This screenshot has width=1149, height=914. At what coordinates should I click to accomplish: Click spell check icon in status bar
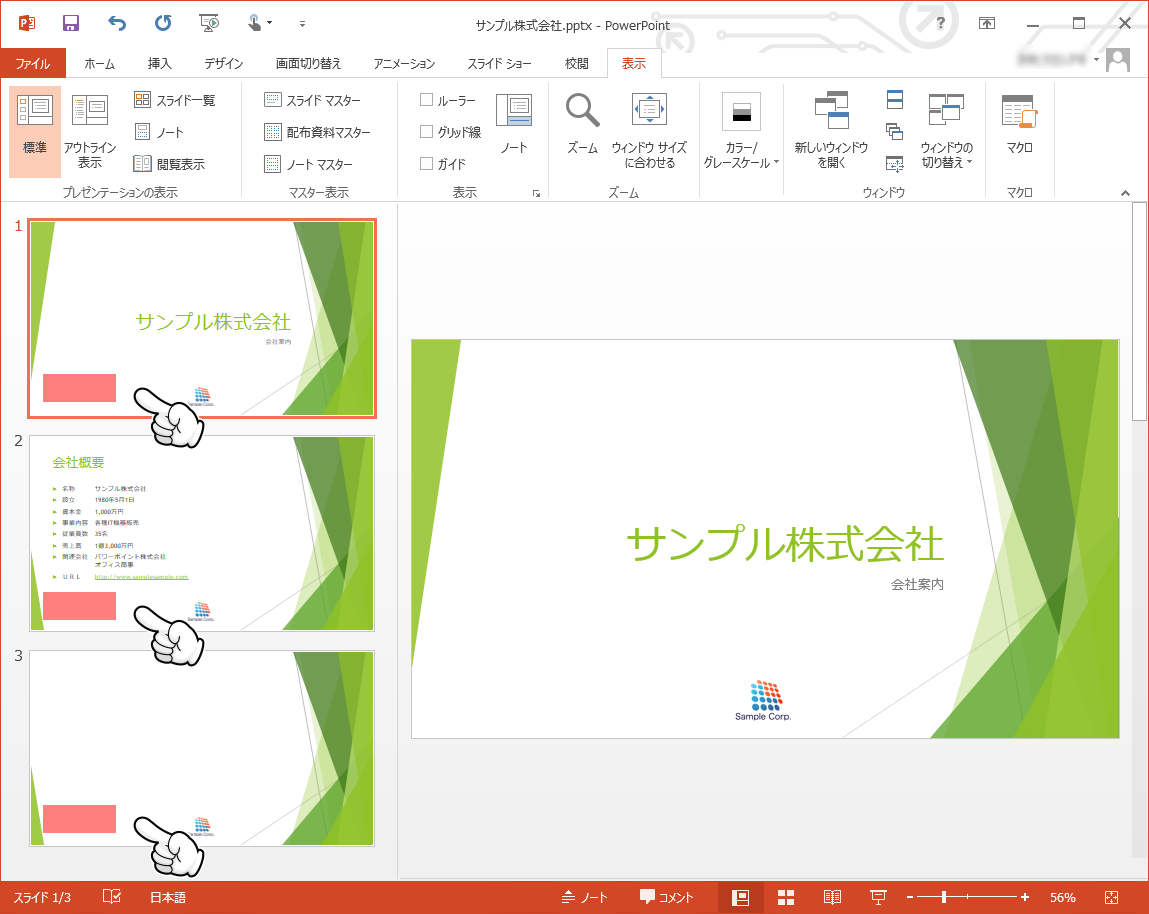click(x=111, y=897)
